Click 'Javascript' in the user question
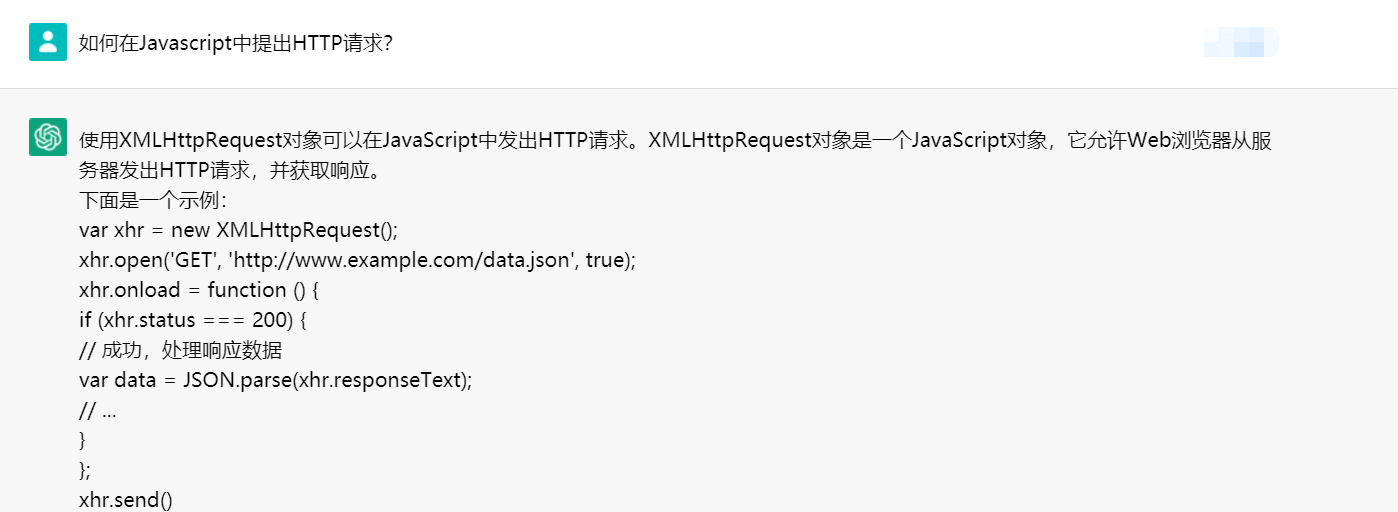 click(x=185, y=44)
